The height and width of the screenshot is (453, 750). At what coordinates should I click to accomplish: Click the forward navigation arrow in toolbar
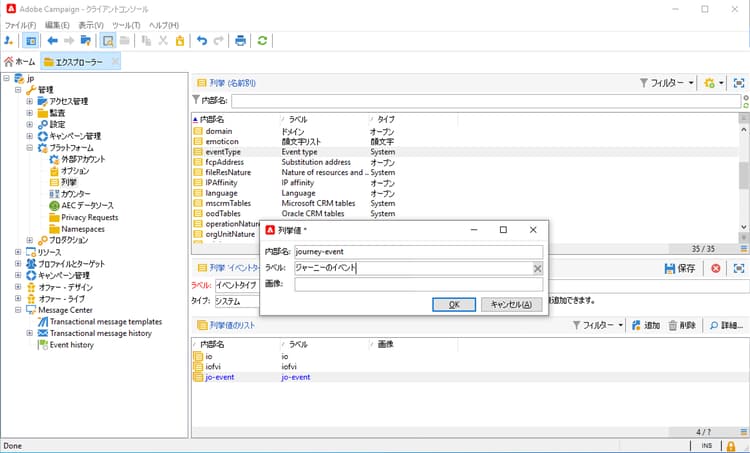[x=69, y=41]
